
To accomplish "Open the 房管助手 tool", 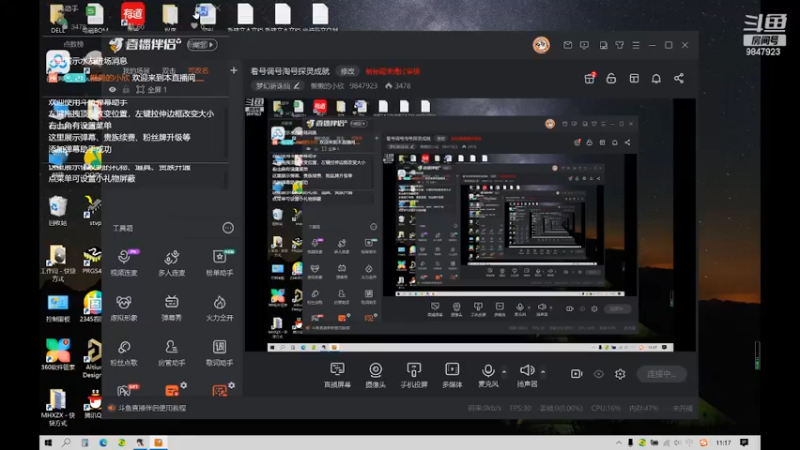I will (x=171, y=353).
